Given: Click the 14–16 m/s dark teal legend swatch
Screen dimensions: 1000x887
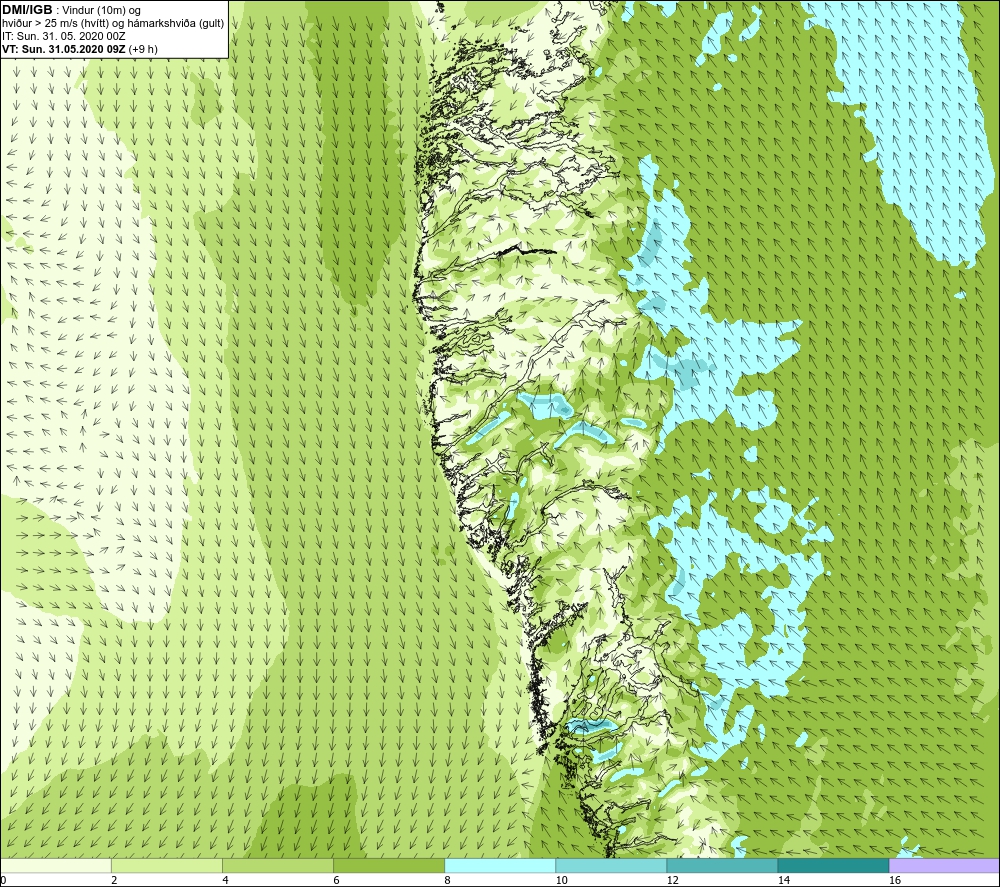Looking at the screenshot, I should click(832, 865).
